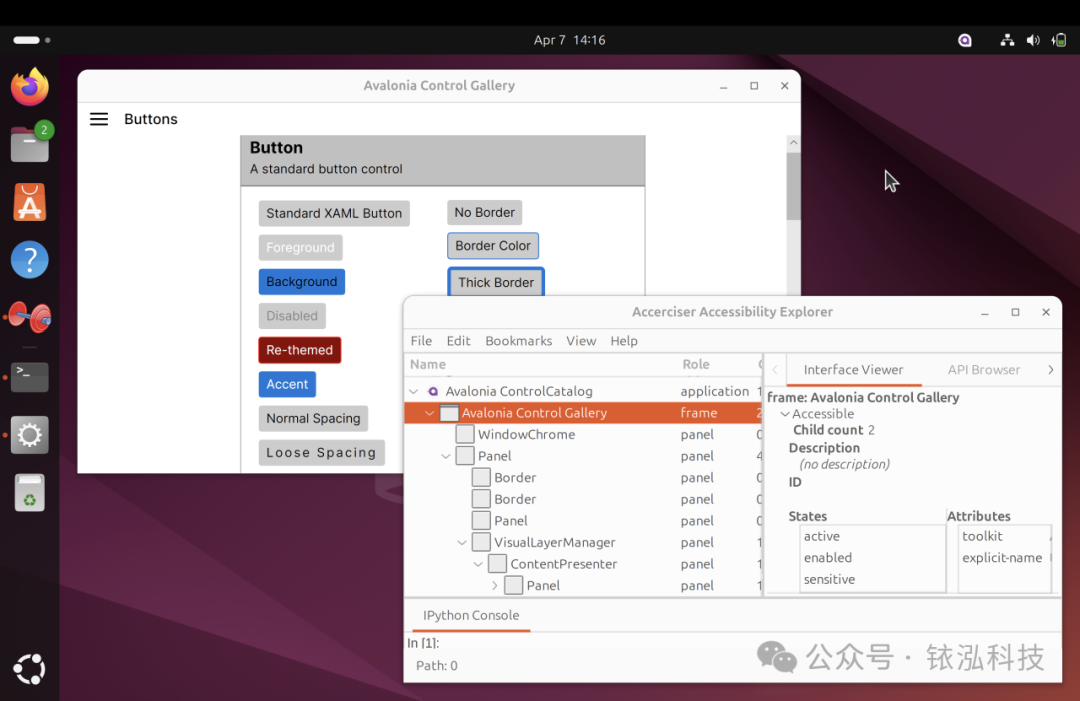Click the No Border button
This screenshot has width=1080, height=701.
484,213
